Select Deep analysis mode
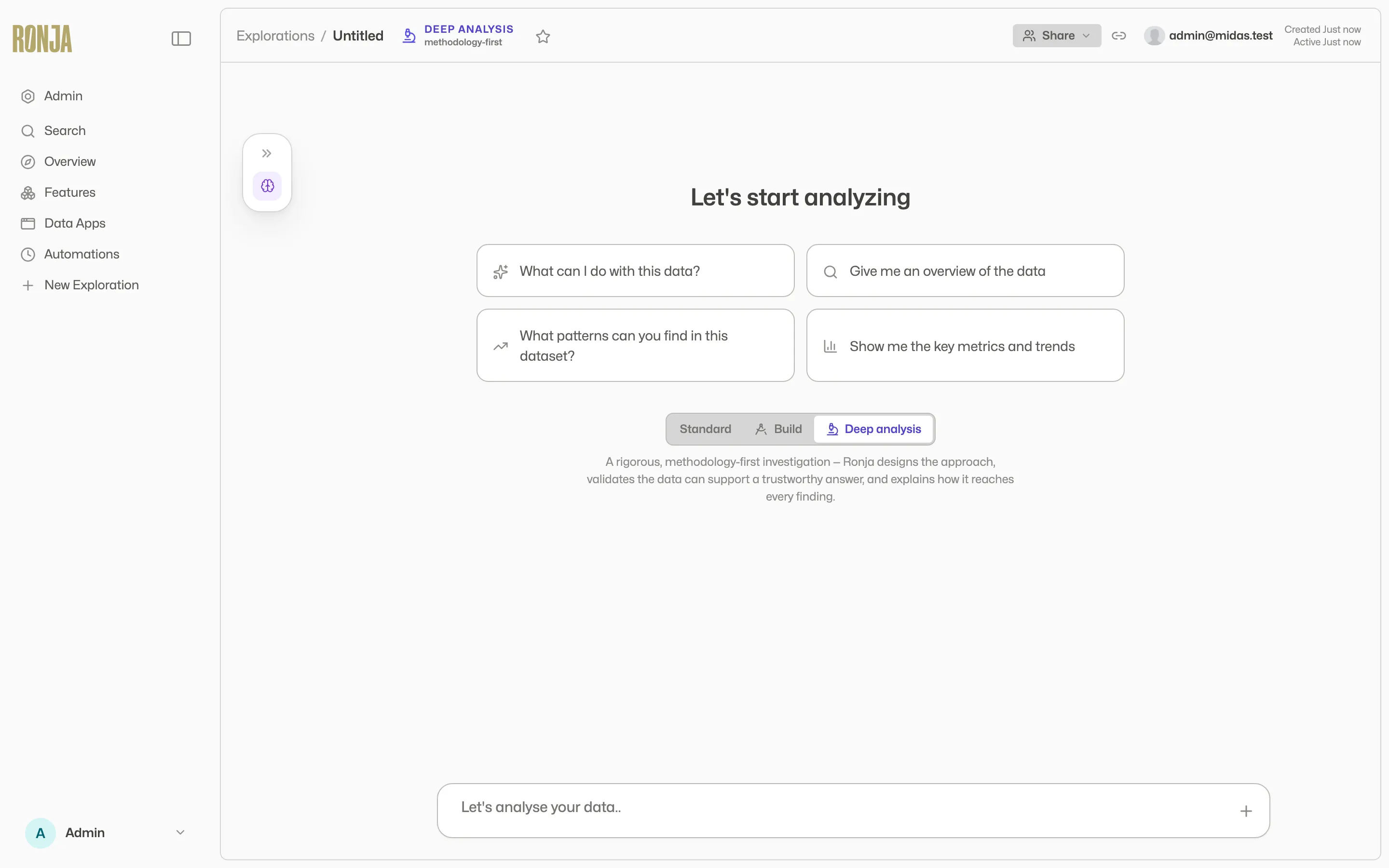The image size is (1389, 868). point(873,429)
